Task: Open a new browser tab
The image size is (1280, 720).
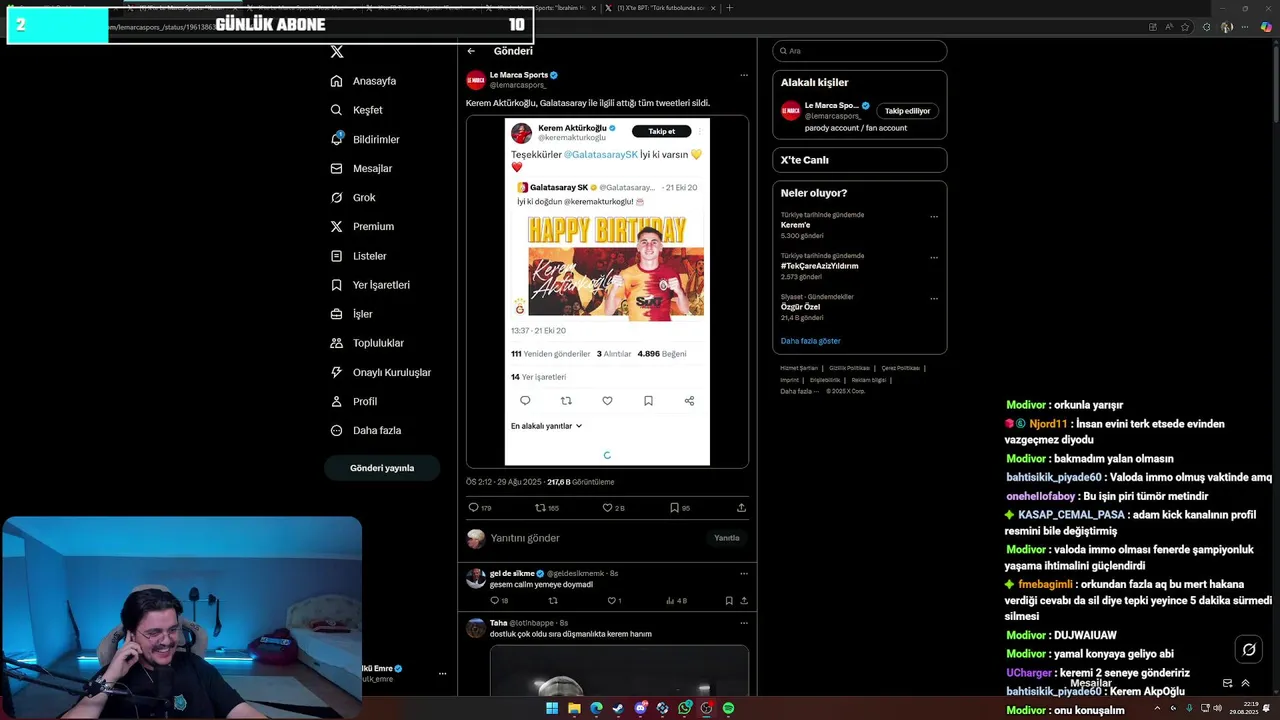Action: pos(729,8)
